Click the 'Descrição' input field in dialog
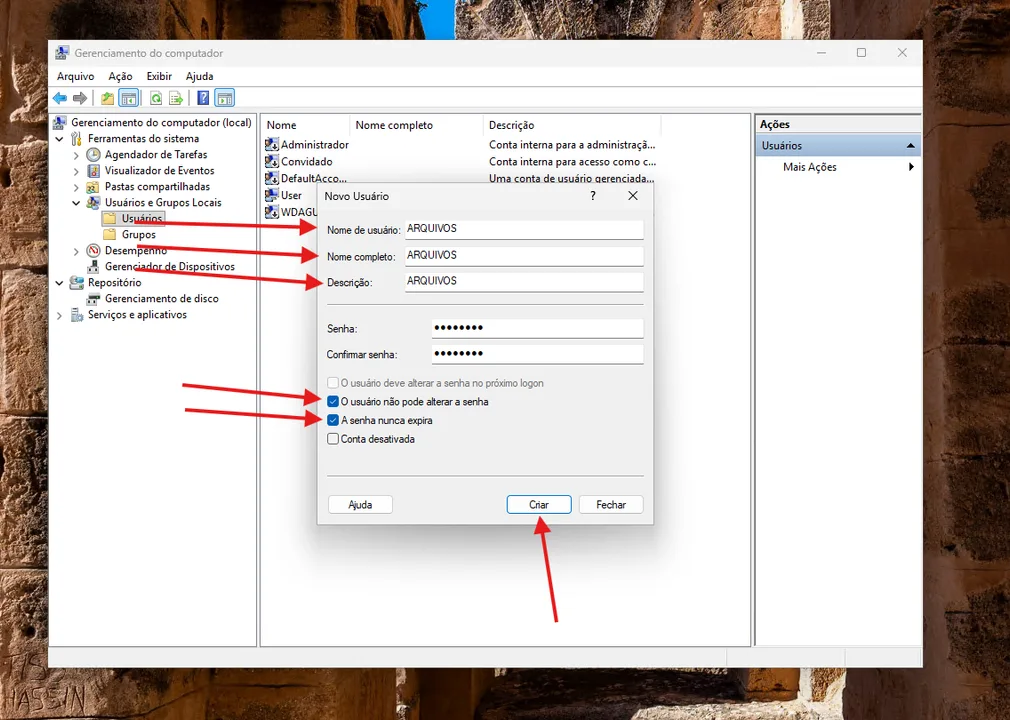The image size is (1010, 720). pos(524,281)
